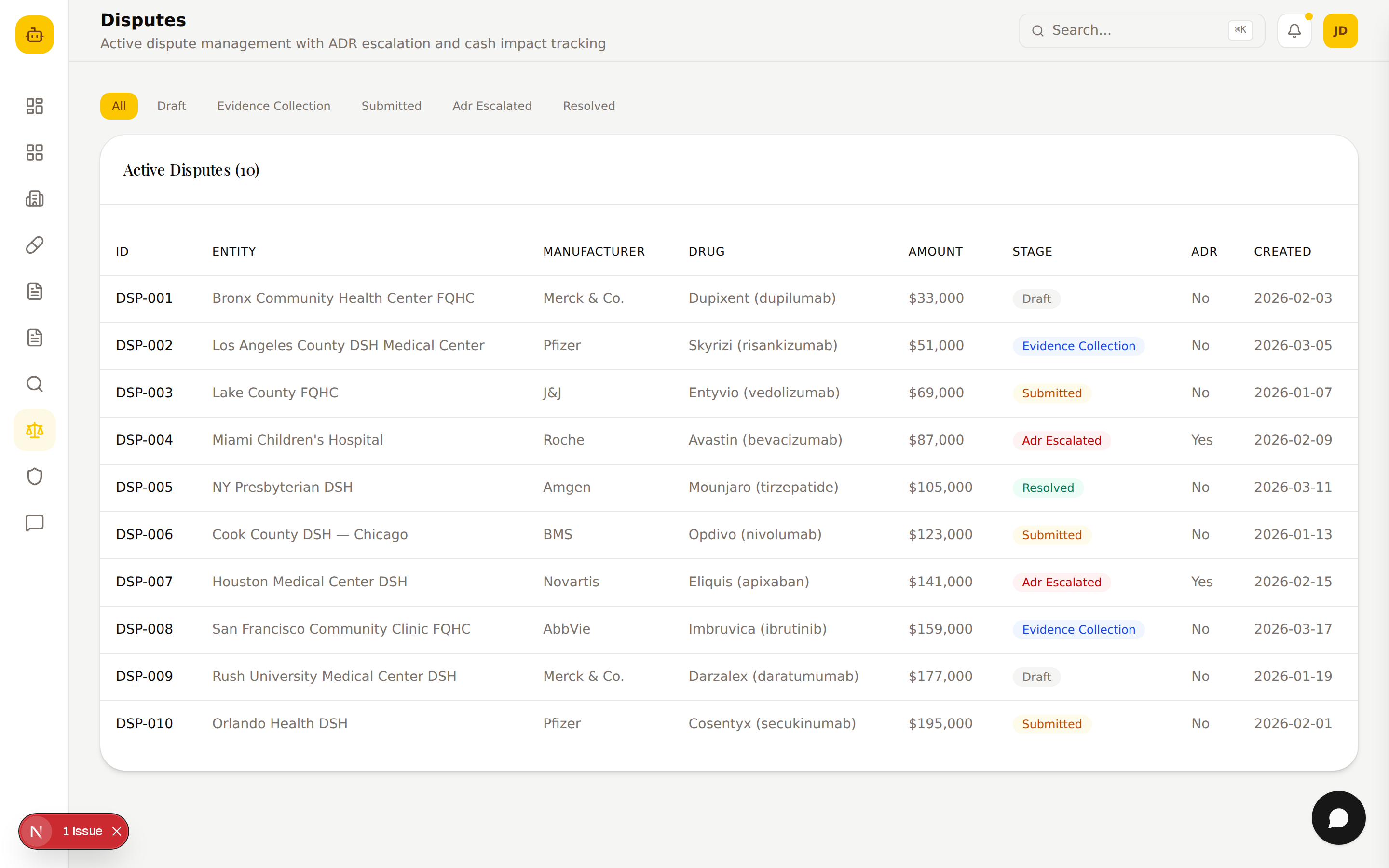Open the hospital building icon in sidebar
Screen dimensions: 1389x868
click(x=34, y=199)
